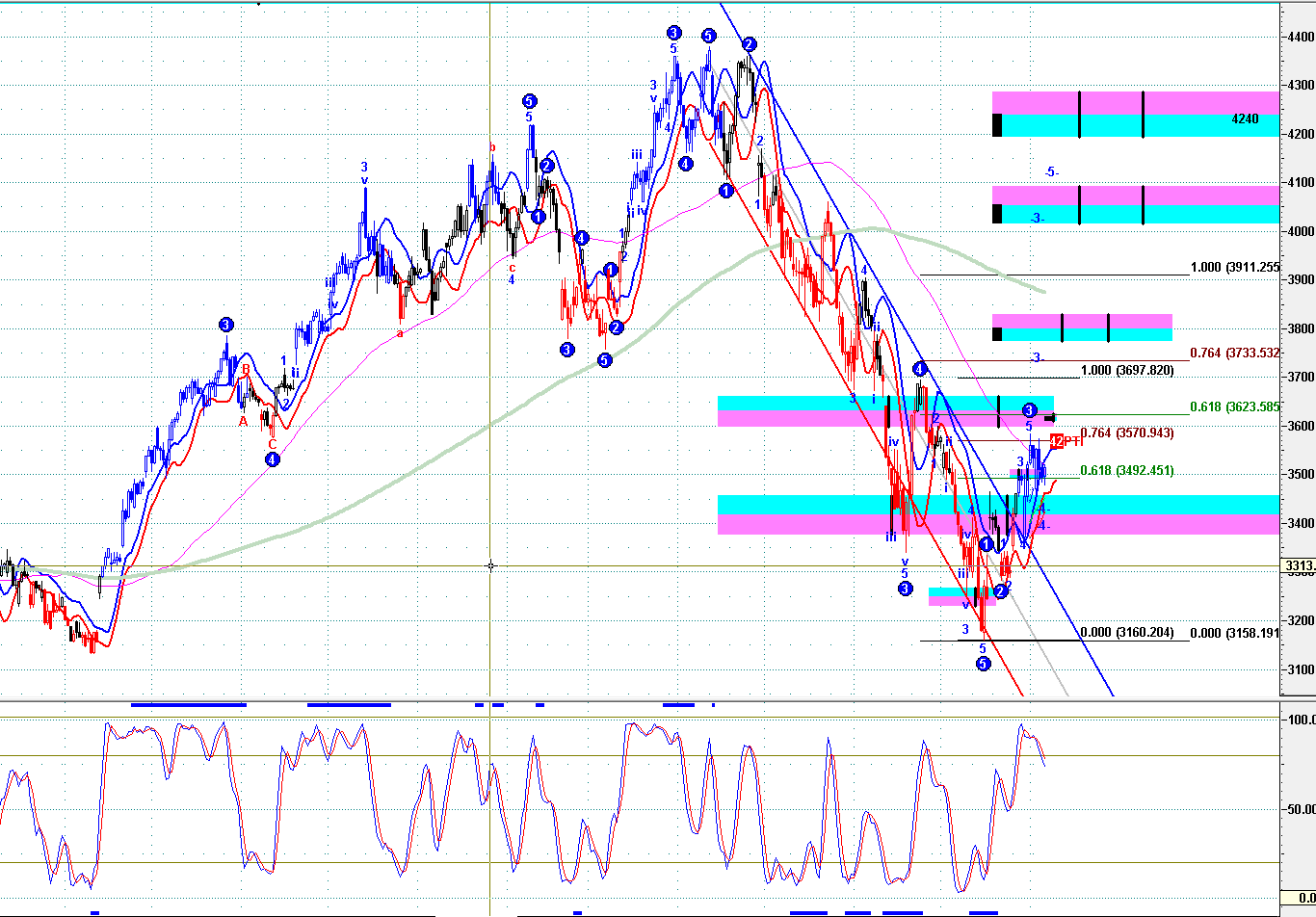The width and height of the screenshot is (1316, 917).
Task: Click the 3200 price axis label
Action: [x=1301, y=620]
